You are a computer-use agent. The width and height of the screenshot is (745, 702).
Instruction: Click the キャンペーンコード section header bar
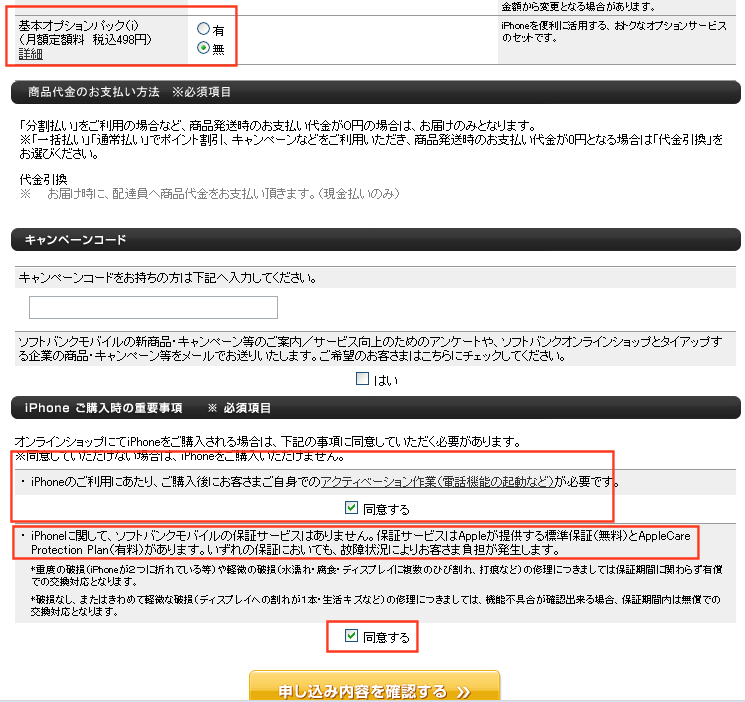(375, 240)
